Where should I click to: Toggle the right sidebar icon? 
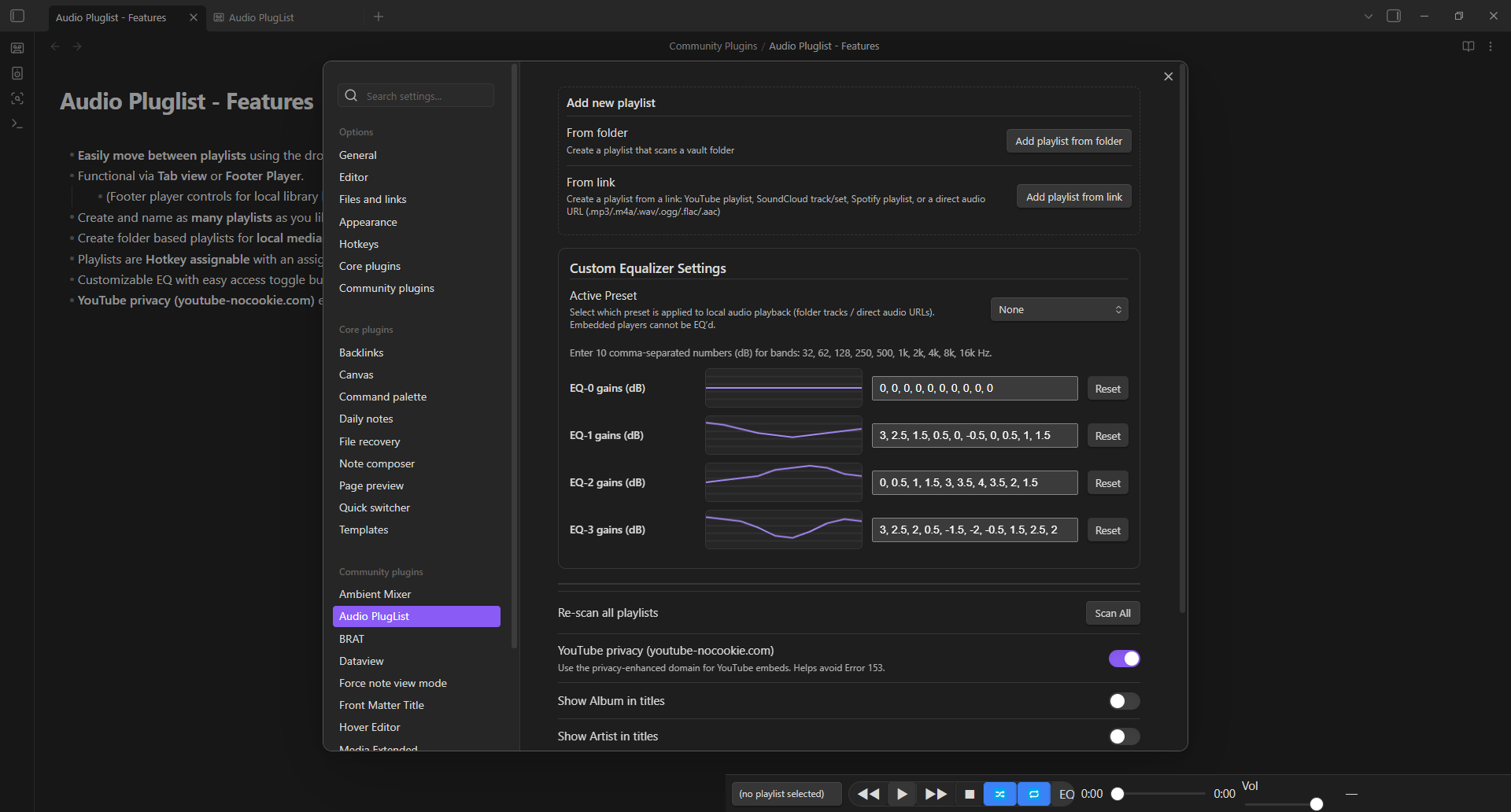(x=1394, y=16)
